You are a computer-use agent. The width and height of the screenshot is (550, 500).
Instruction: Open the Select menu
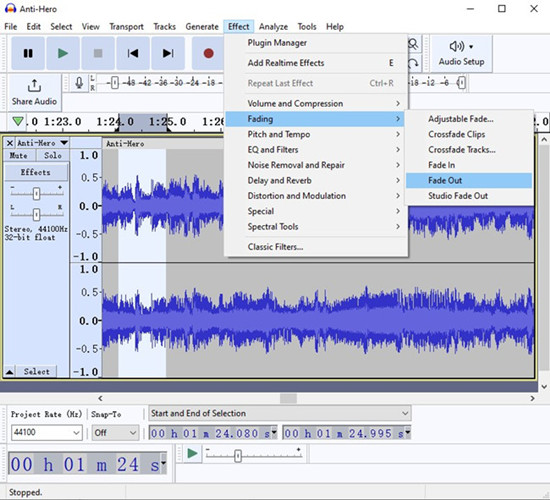(61, 27)
